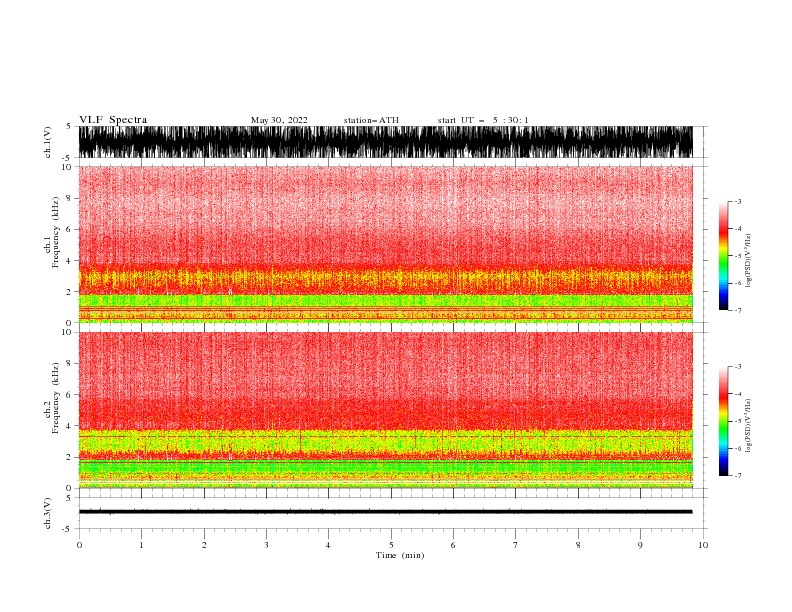The width and height of the screenshot is (792, 612).
Task: Click the time axis tick label "3"
Action: coord(266,545)
